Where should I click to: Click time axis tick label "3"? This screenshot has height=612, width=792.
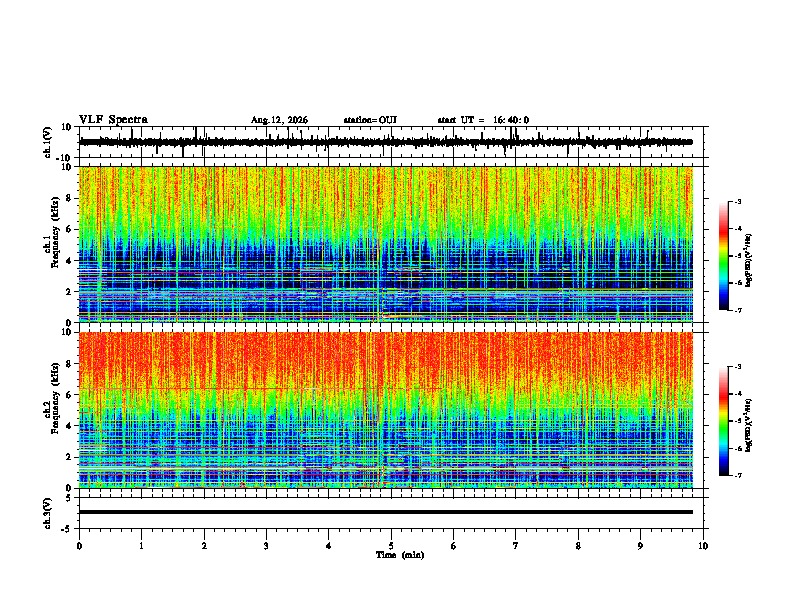pos(266,546)
